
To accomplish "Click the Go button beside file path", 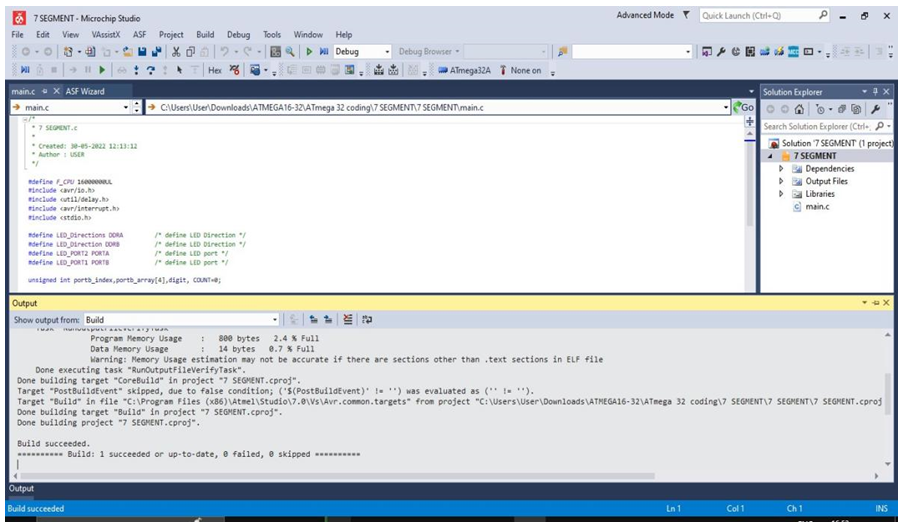I will coord(743,107).
